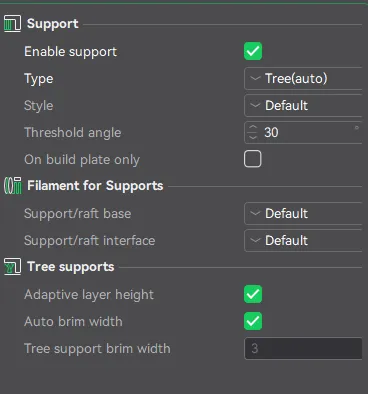Click the Support section icon
The width and height of the screenshot is (368, 394).
12,24
